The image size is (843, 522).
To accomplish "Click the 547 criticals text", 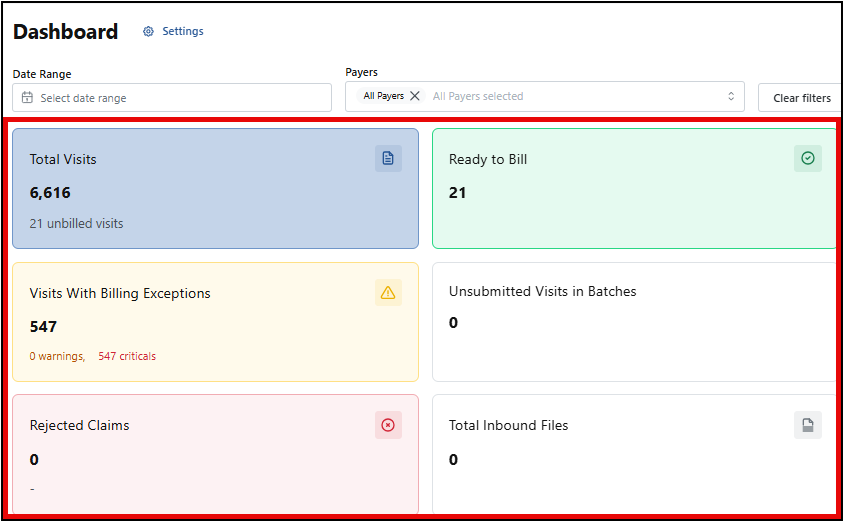I will tap(127, 356).
